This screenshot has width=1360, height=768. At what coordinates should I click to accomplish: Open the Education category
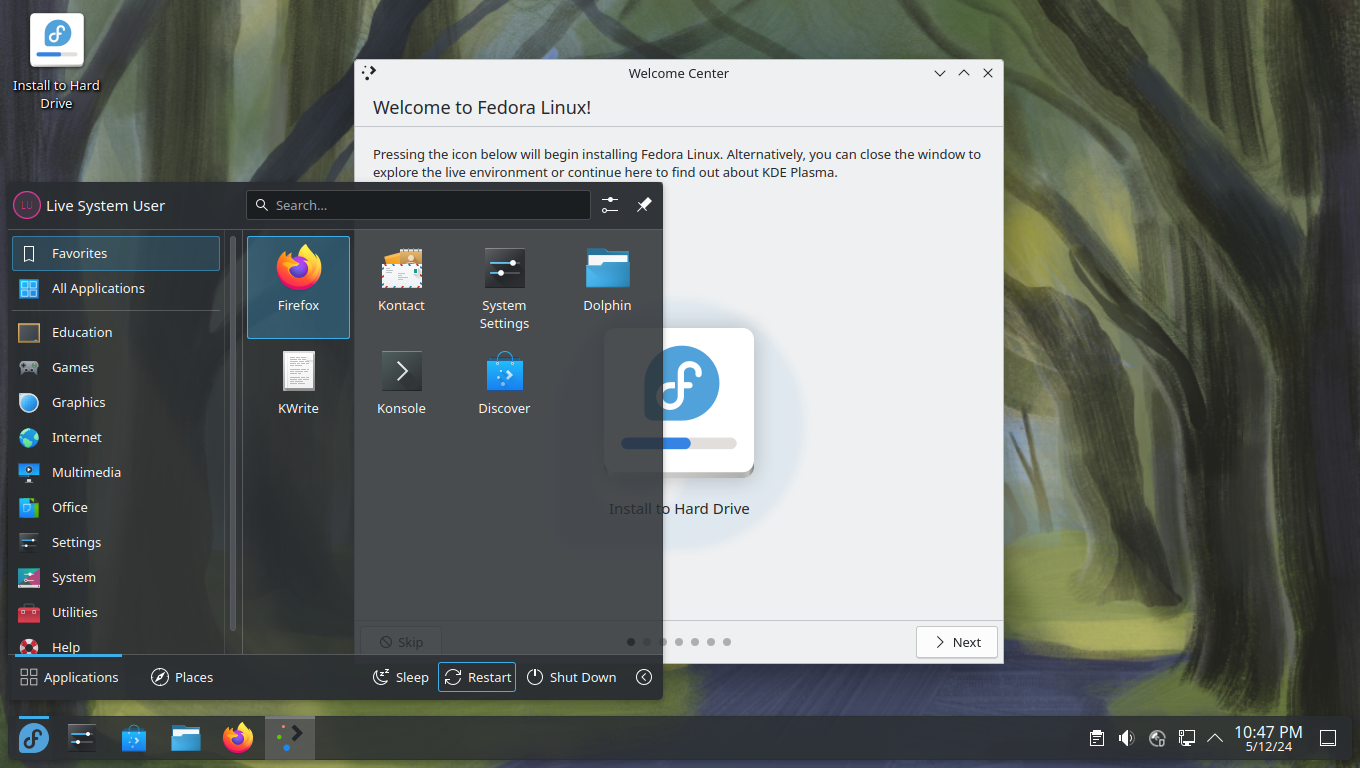point(116,332)
